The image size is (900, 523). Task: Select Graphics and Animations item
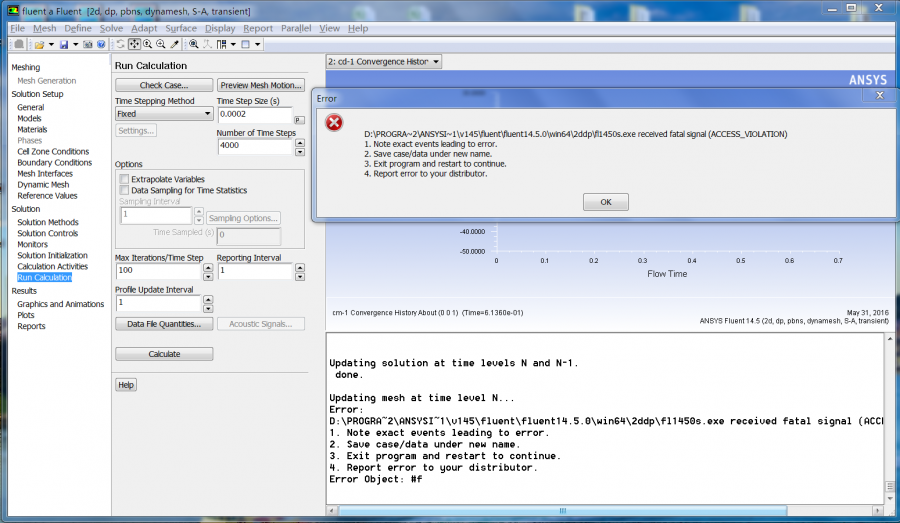tap(60, 304)
